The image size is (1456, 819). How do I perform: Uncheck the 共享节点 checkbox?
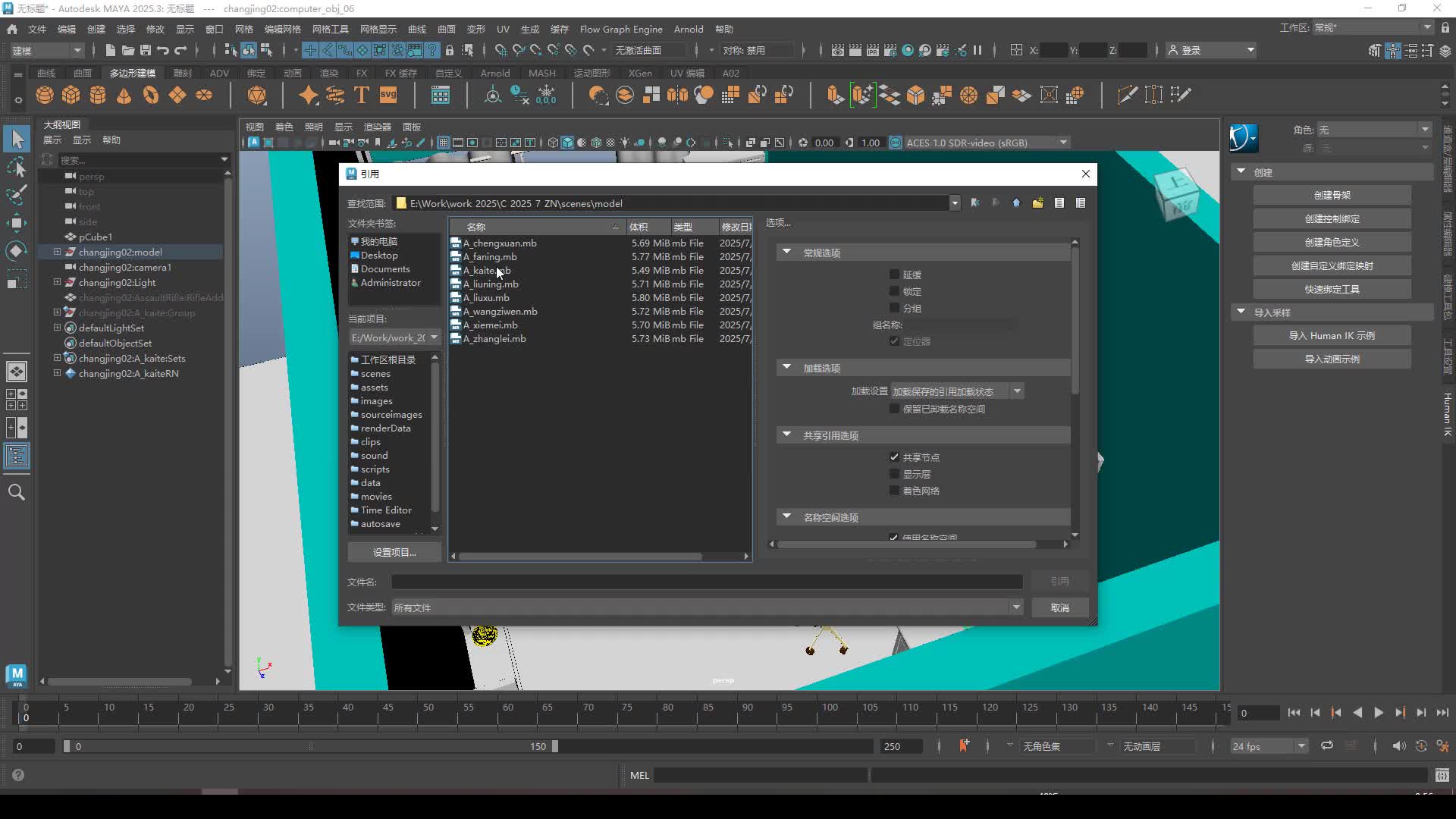tap(894, 457)
